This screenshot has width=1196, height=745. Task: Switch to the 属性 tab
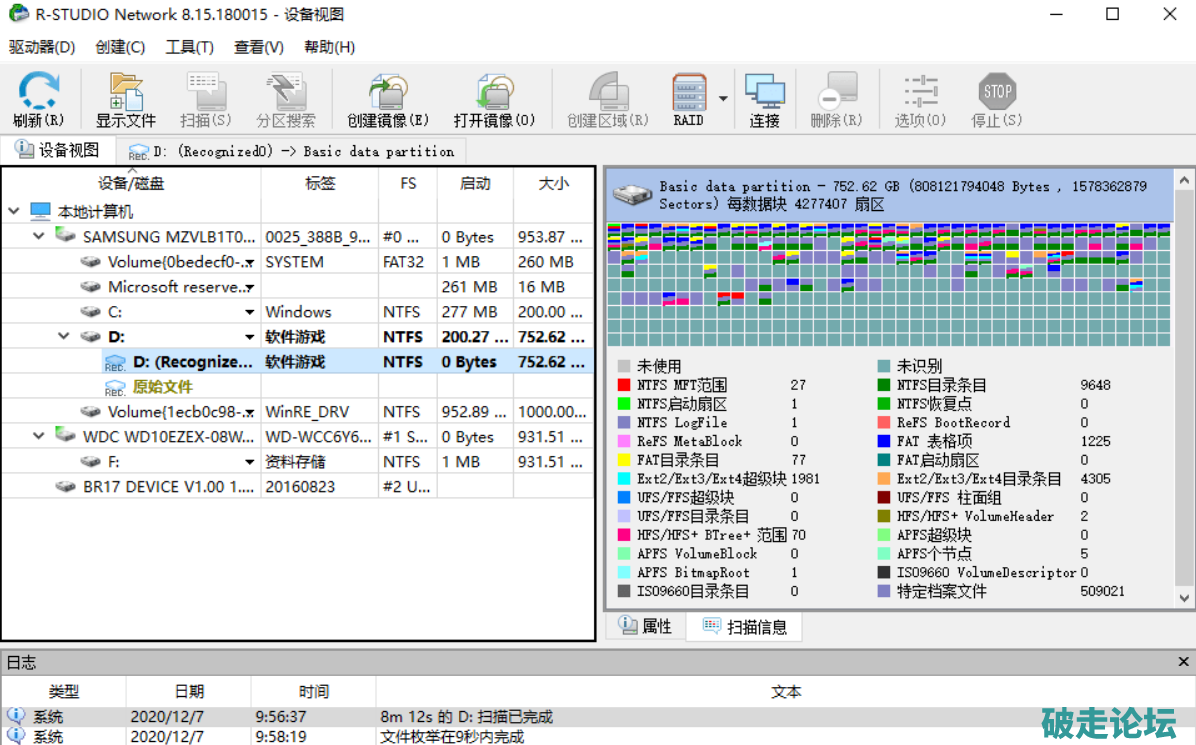point(645,626)
